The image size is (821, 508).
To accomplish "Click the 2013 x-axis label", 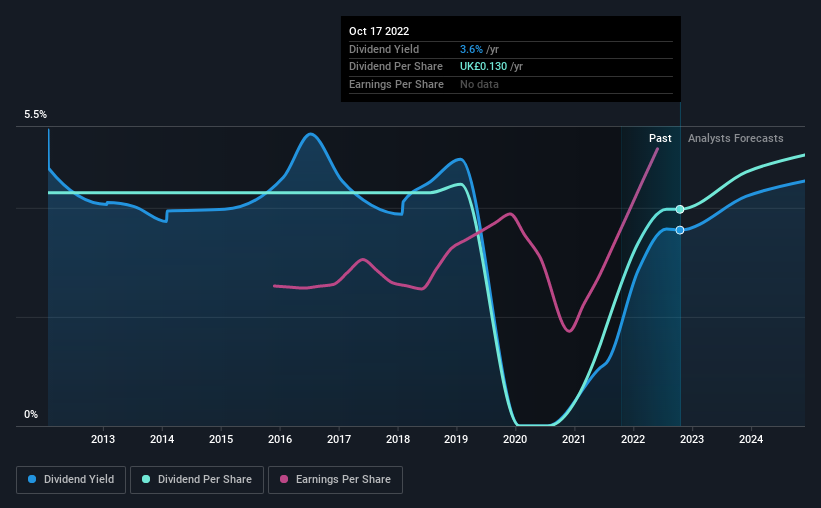I will 103,439.
